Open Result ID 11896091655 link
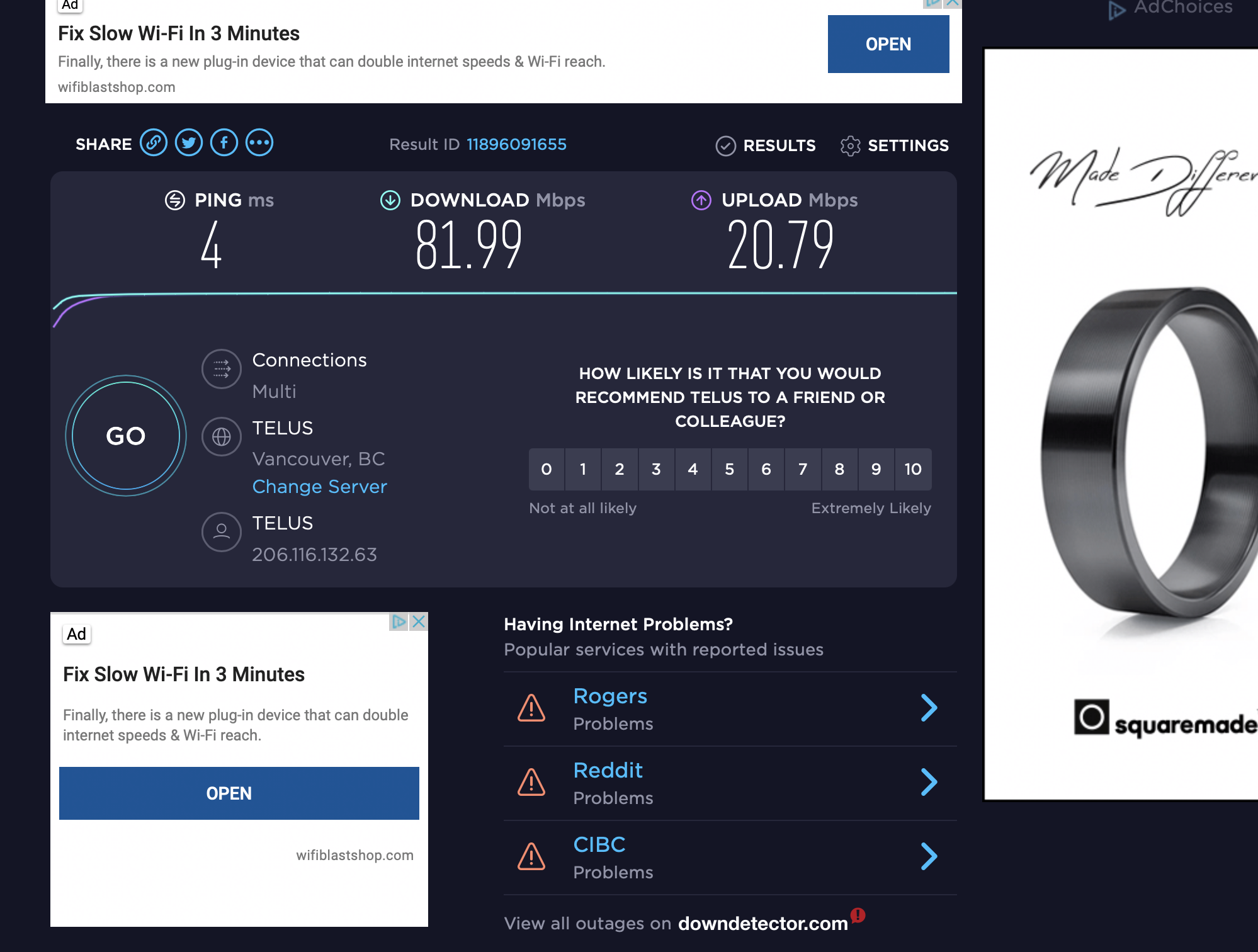1258x952 pixels. click(x=516, y=144)
